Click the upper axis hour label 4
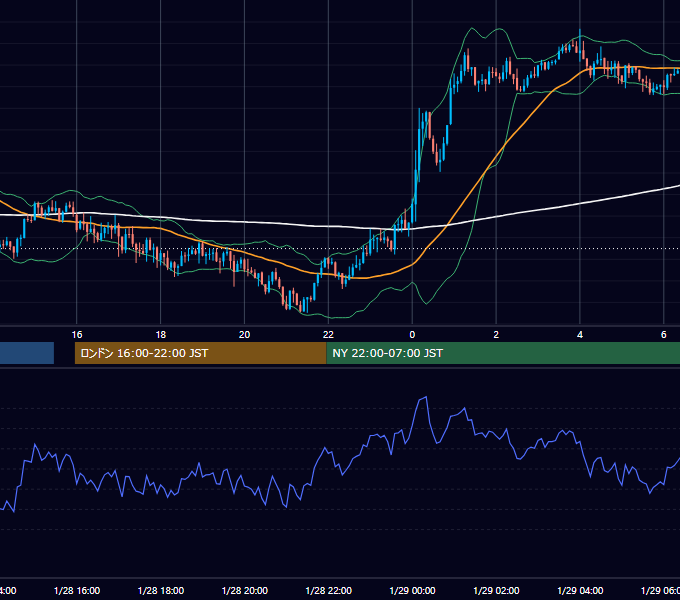Viewport: 680px width, 600px height. click(580, 335)
